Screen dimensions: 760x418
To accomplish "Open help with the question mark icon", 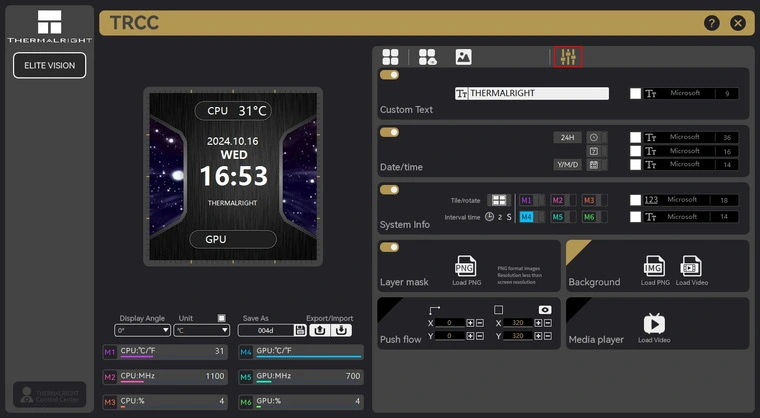I will tap(712, 23).
